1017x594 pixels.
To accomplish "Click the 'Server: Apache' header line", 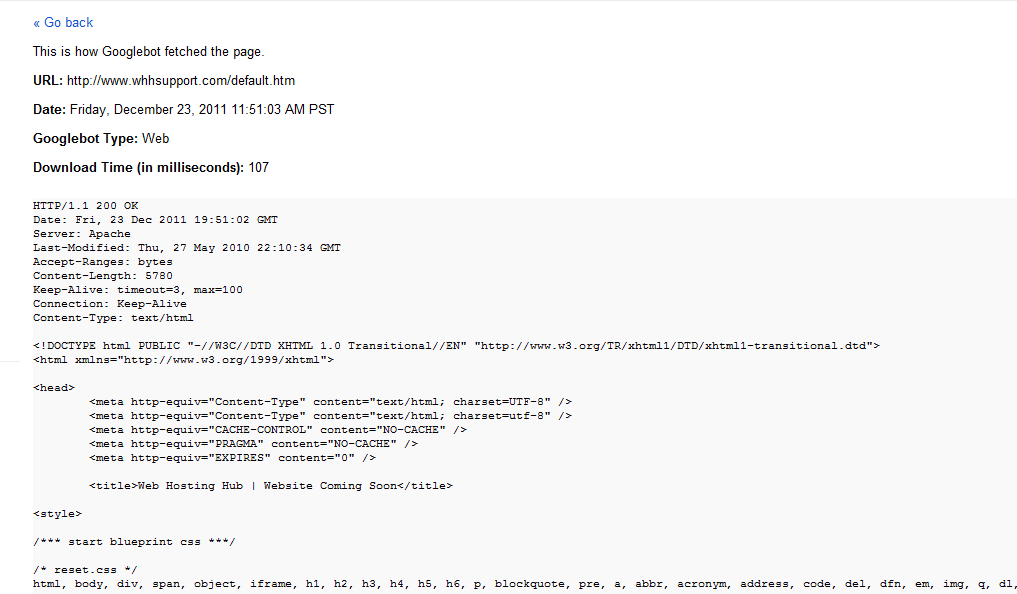I will coord(82,234).
